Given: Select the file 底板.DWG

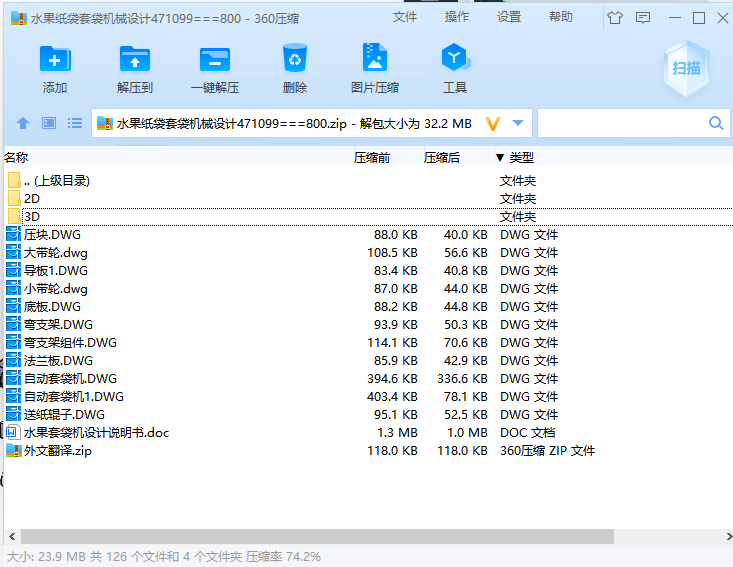Looking at the screenshot, I should (x=368, y=307).
